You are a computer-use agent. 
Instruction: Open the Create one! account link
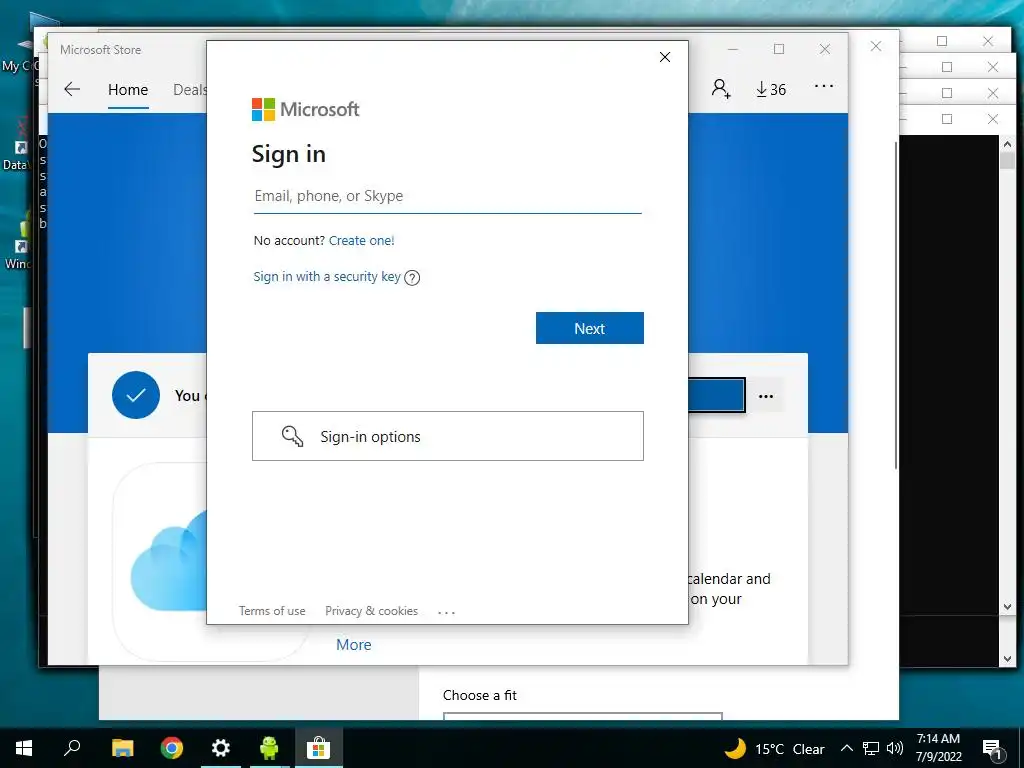pos(361,240)
